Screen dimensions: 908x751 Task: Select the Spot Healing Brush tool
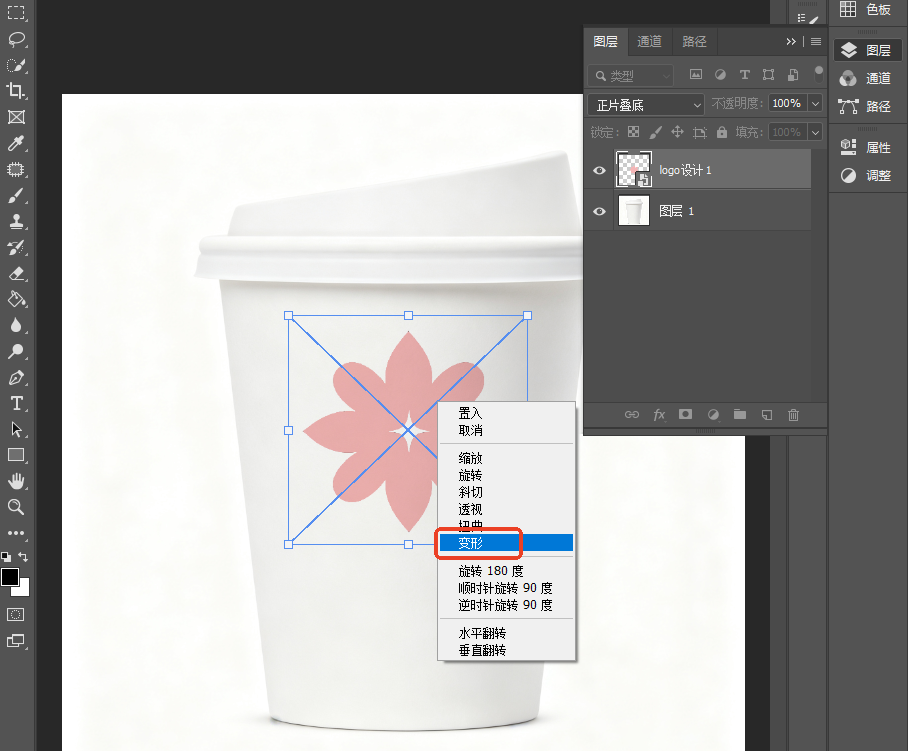point(16,169)
